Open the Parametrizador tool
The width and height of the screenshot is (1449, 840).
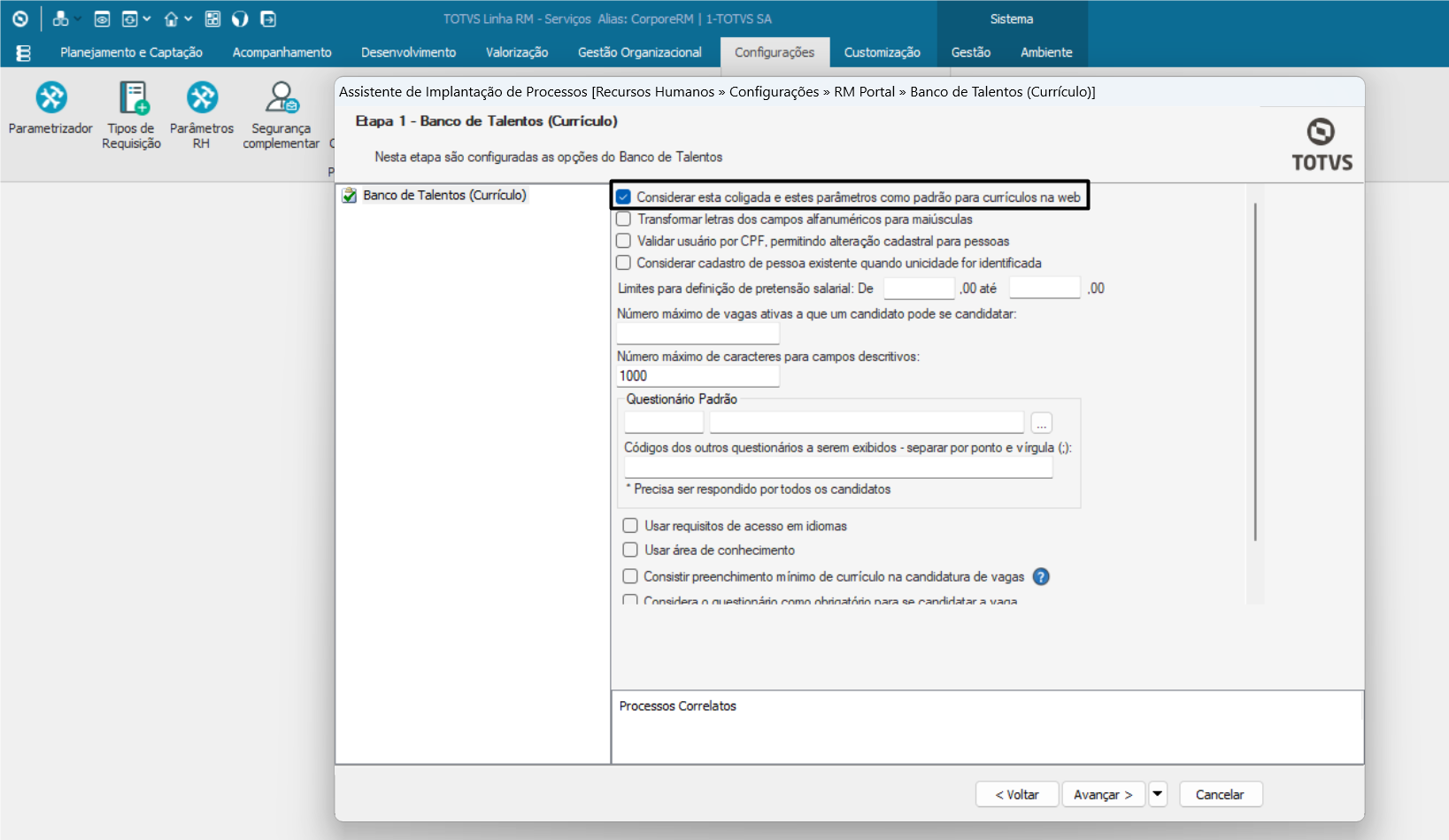click(x=50, y=110)
